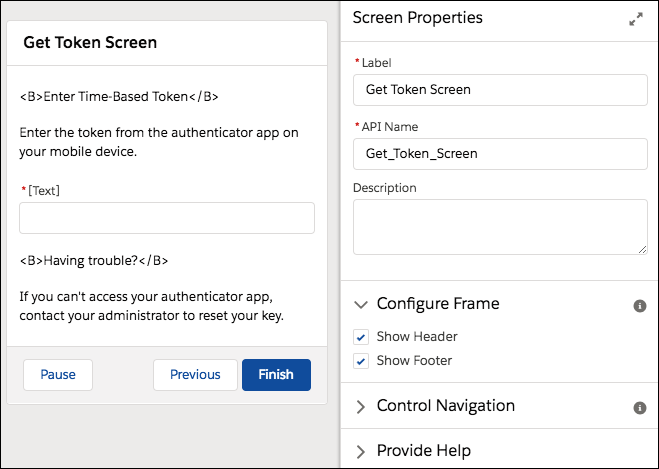Expand the Screen Properties panel with the arrows icon

(x=636, y=19)
